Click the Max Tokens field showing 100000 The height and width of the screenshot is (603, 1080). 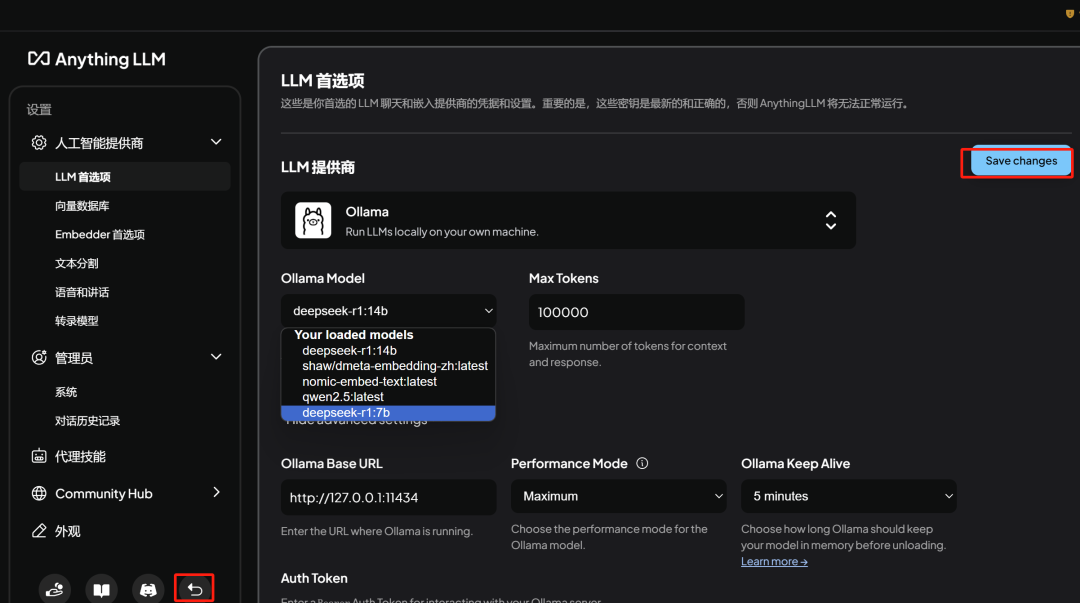636,312
